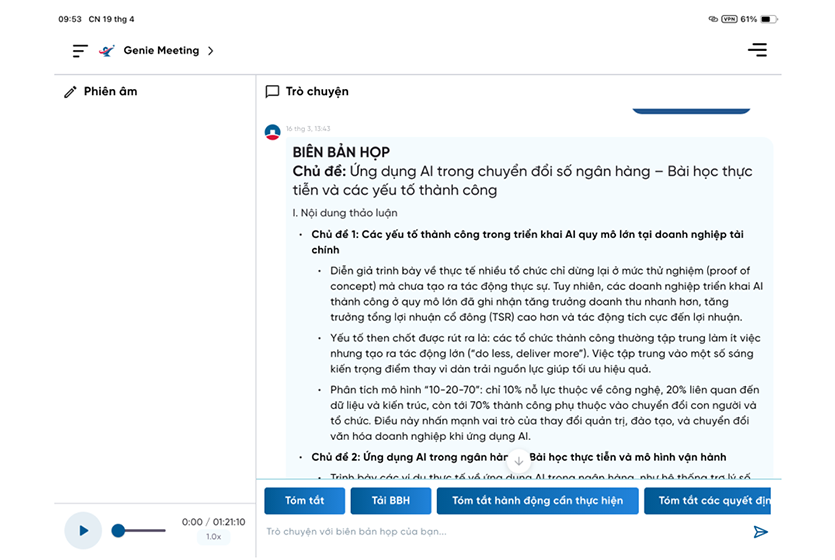
Task: Click the audio progress slider handle
Action: pyautogui.click(x=118, y=531)
